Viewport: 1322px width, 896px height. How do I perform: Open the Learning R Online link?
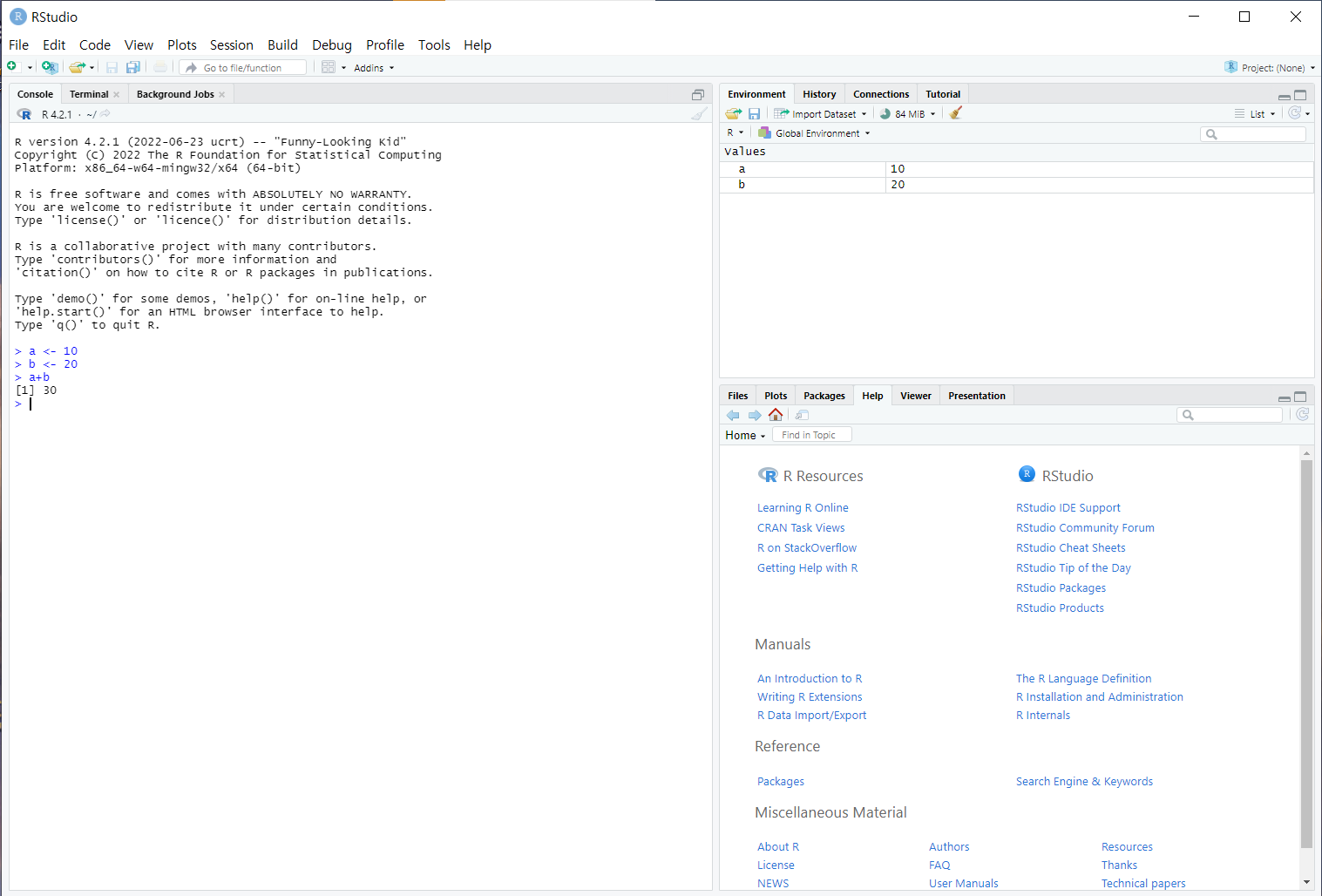pyautogui.click(x=803, y=508)
